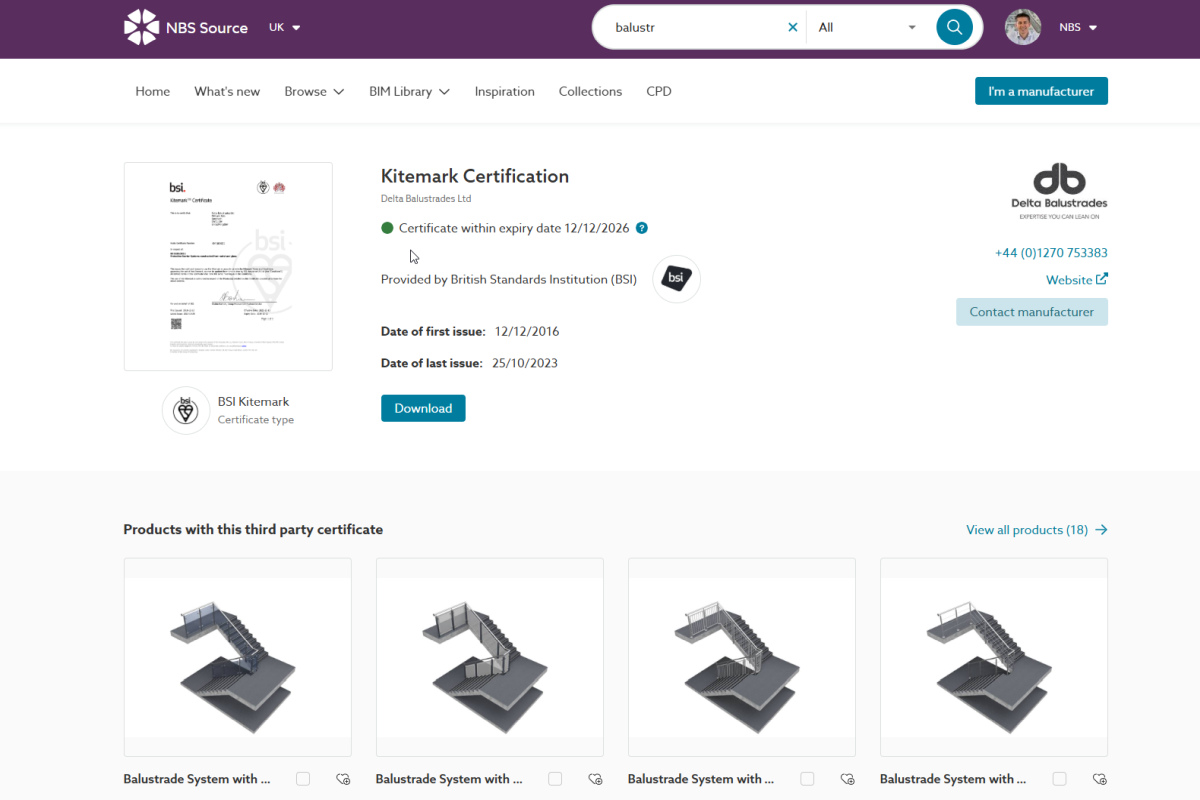The width and height of the screenshot is (1200, 800).
Task: Expand the Browse menu
Action: pos(314,91)
